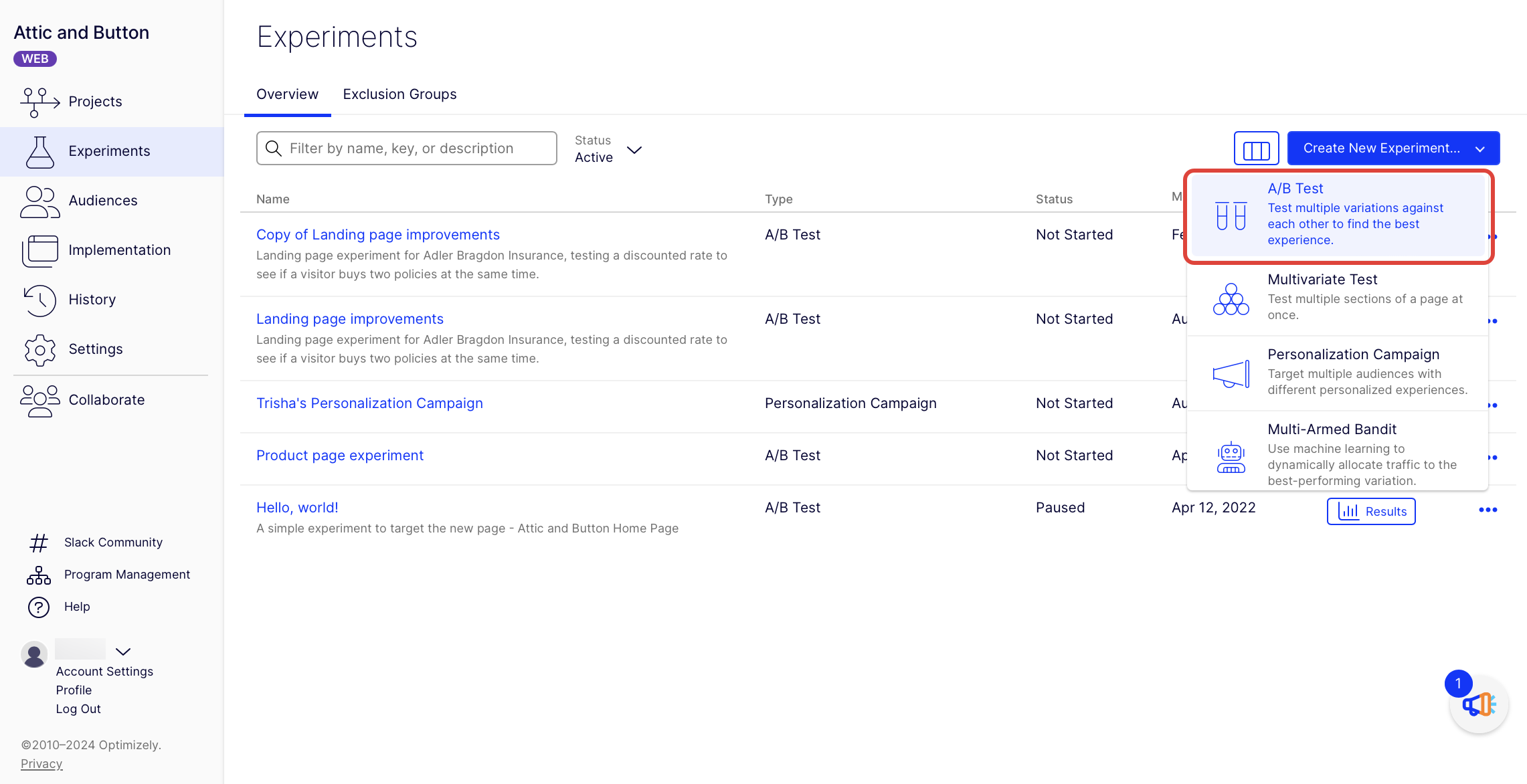Open Help using the question mark icon
Image resolution: width=1527 pixels, height=784 pixels.
(x=38, y=607)
